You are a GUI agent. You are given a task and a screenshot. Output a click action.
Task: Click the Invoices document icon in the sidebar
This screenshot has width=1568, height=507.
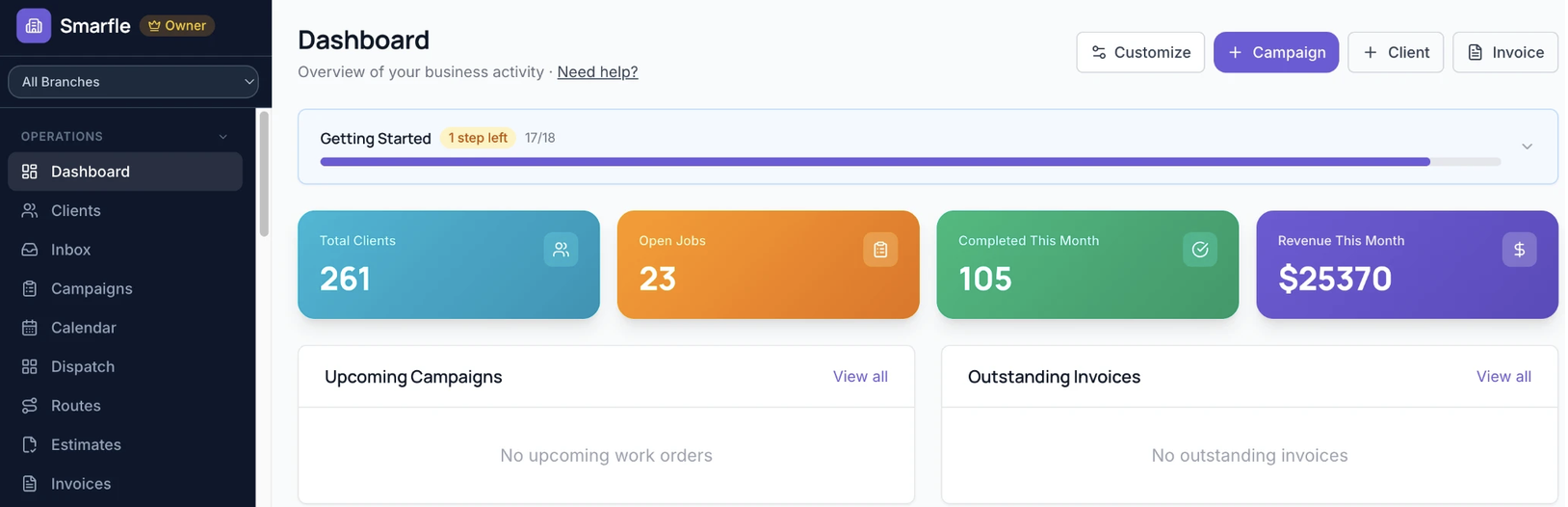coord(30,484)
